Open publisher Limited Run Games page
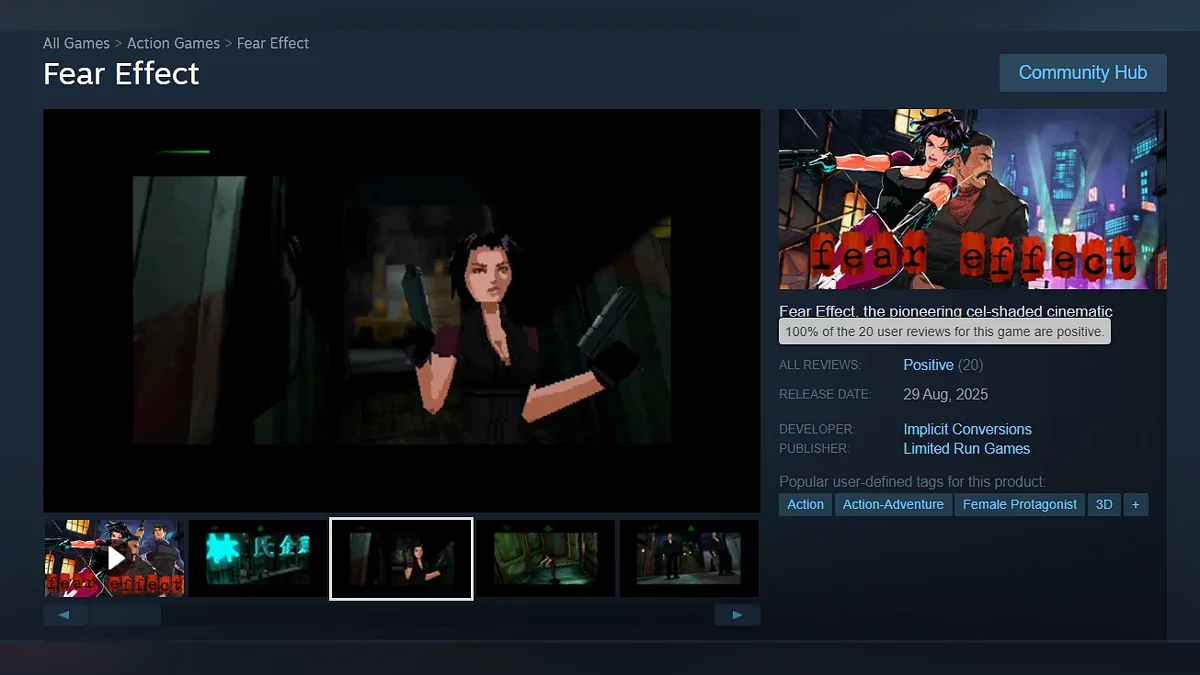This screenshot has height=675, width=1200. (966, 449)
